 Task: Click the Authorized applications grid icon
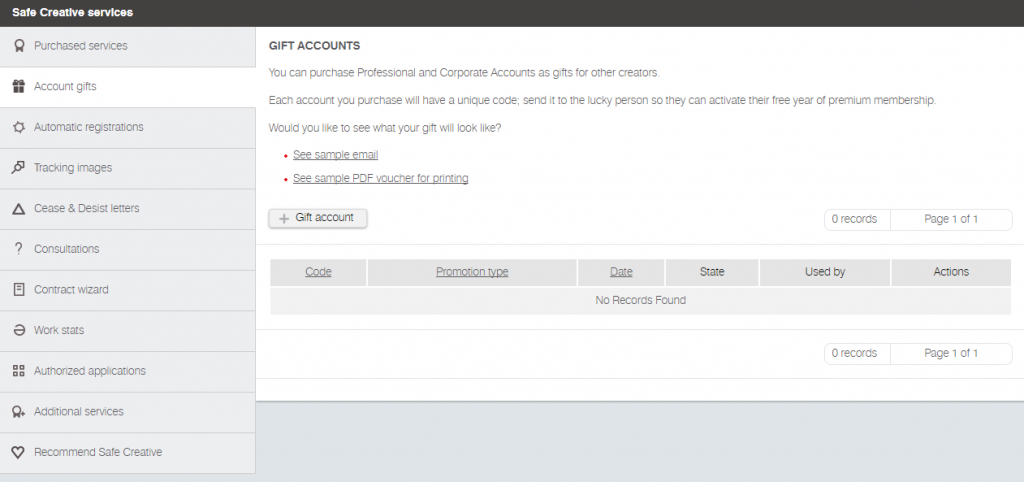point(18,371)
